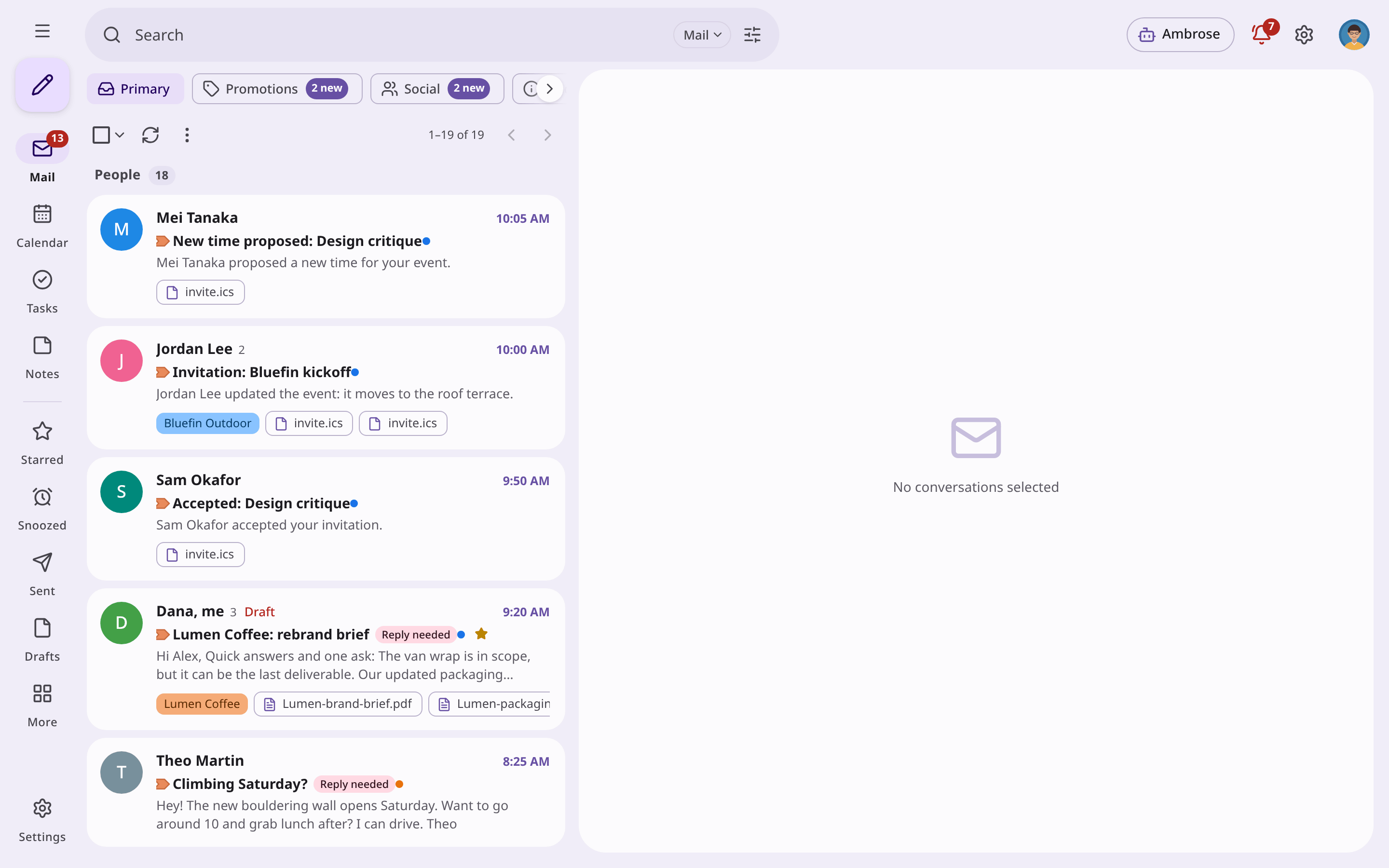Open the Calendar icon in sidebar
This screenshot has height=868, width=1389.
click(x=42, y=214)
